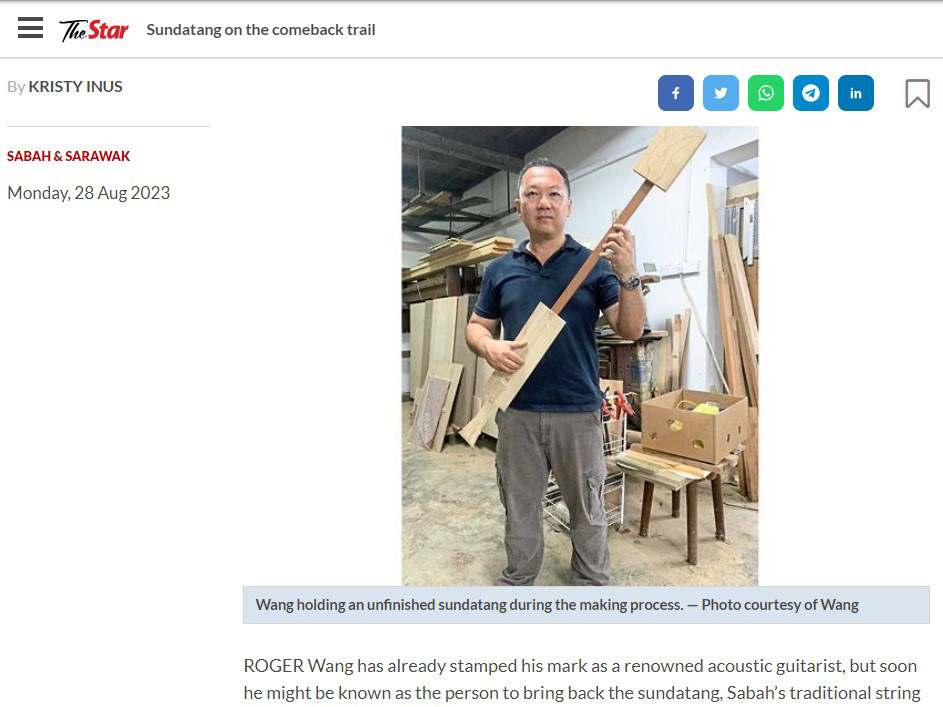Click the 'Photo courtesy of Wang' credit
The width and height of the screenshot is (943, 707).
point(780,605)
